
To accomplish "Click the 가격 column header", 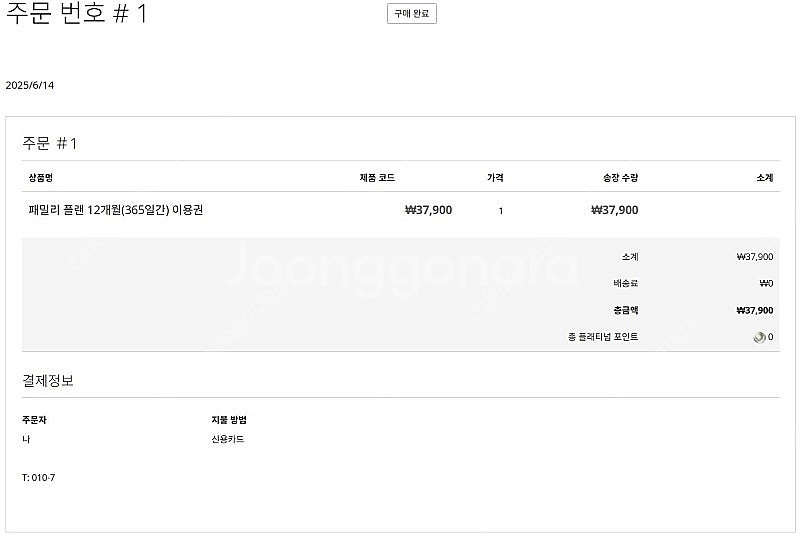I will (x=495, y=178).
